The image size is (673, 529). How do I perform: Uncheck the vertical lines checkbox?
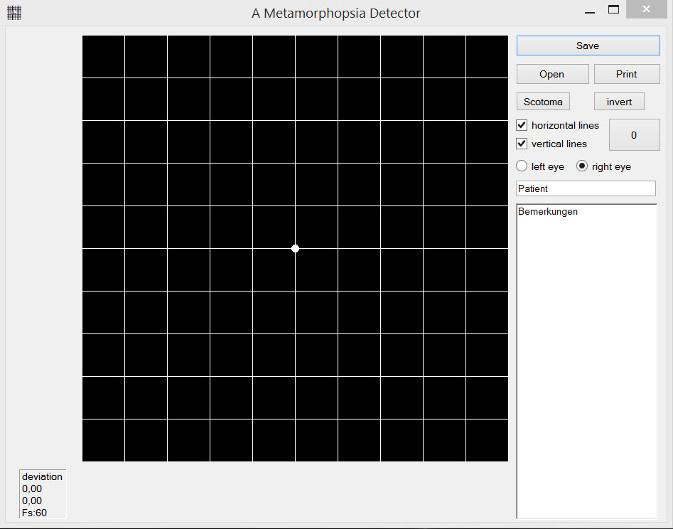pos(521,143)
